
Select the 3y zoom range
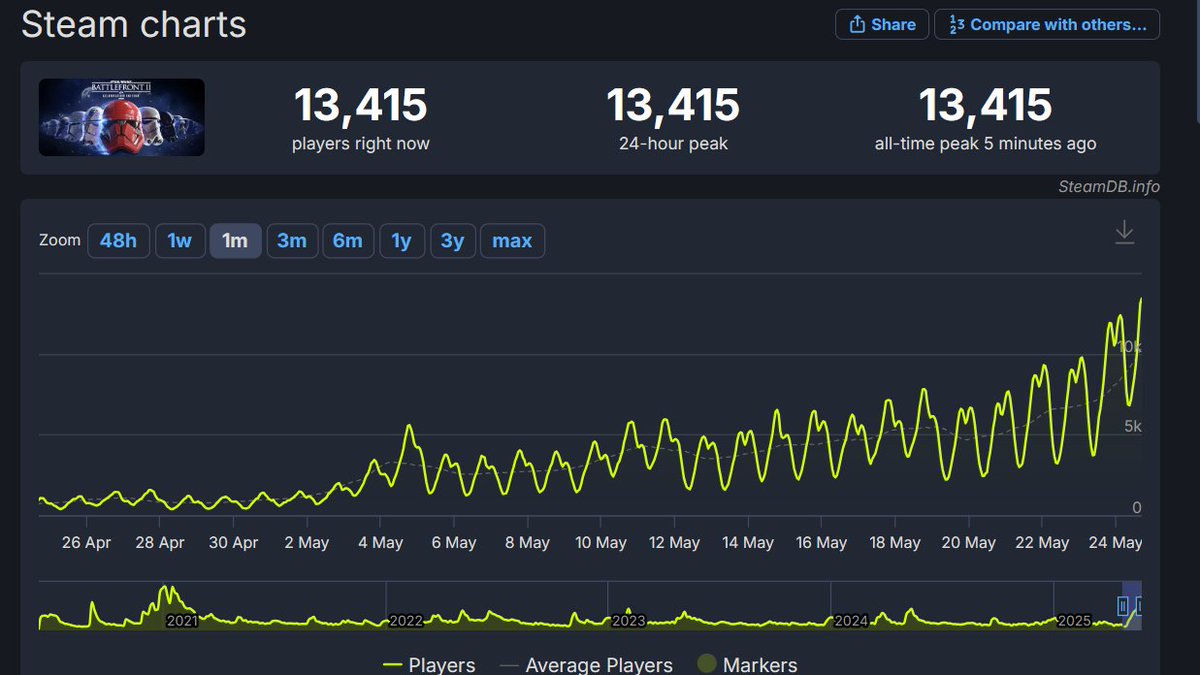(x=453, y=240)
